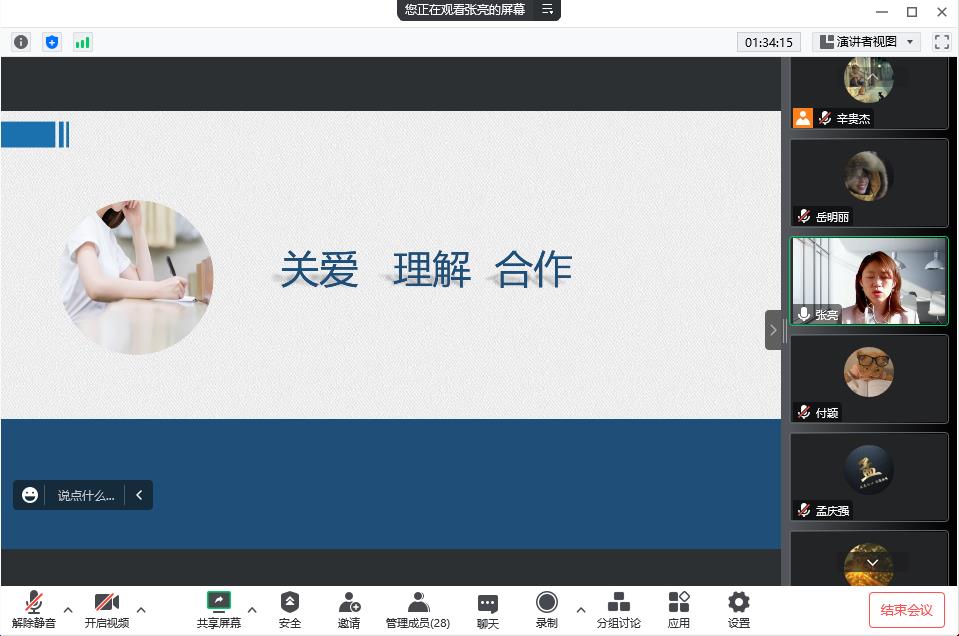
Task: Open 管理成员(28) member panel
Action: click(x=418, y=610)
